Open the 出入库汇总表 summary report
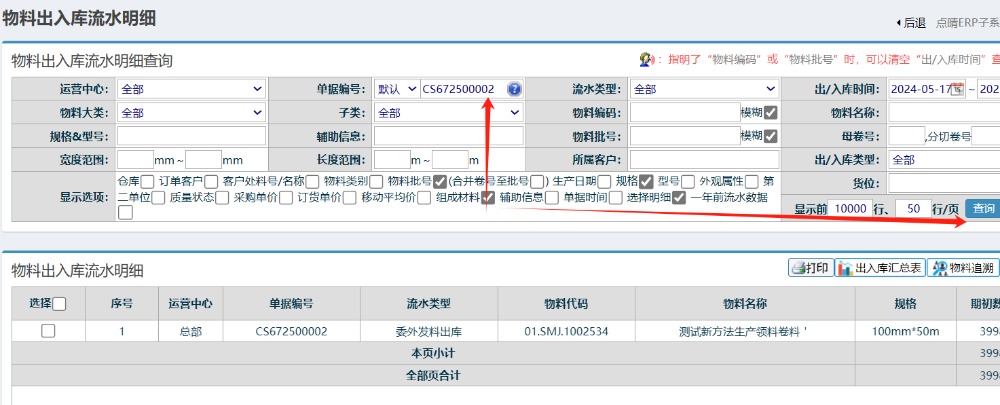Screen dimensions: 1000x405 (880, 268)
